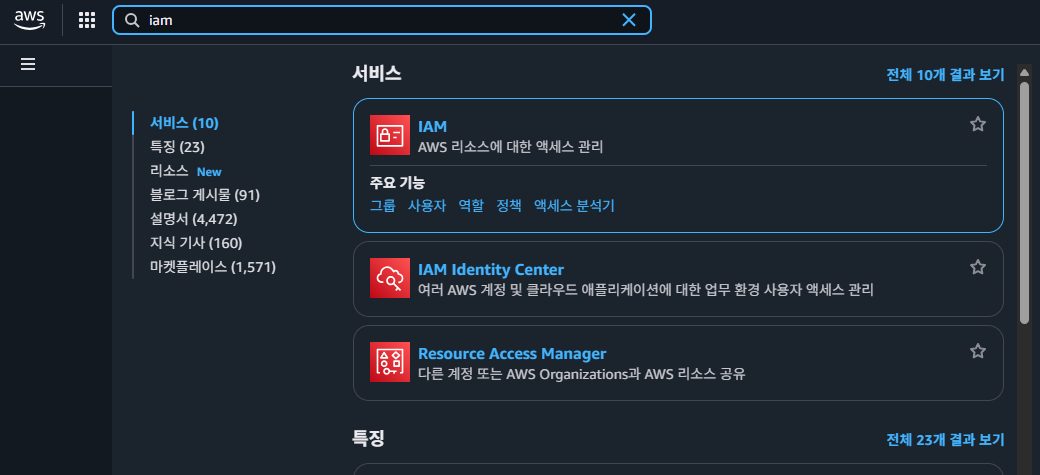View all results via 전체 10개 결과 보기
The image size is (1040, 475).
945,75
